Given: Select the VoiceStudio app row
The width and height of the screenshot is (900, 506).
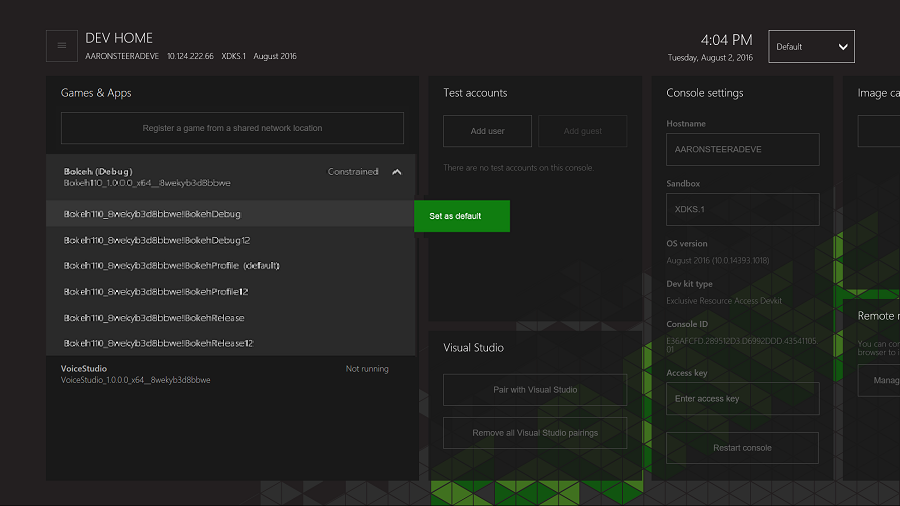Looking at the screenshot, I should point(230,374).
